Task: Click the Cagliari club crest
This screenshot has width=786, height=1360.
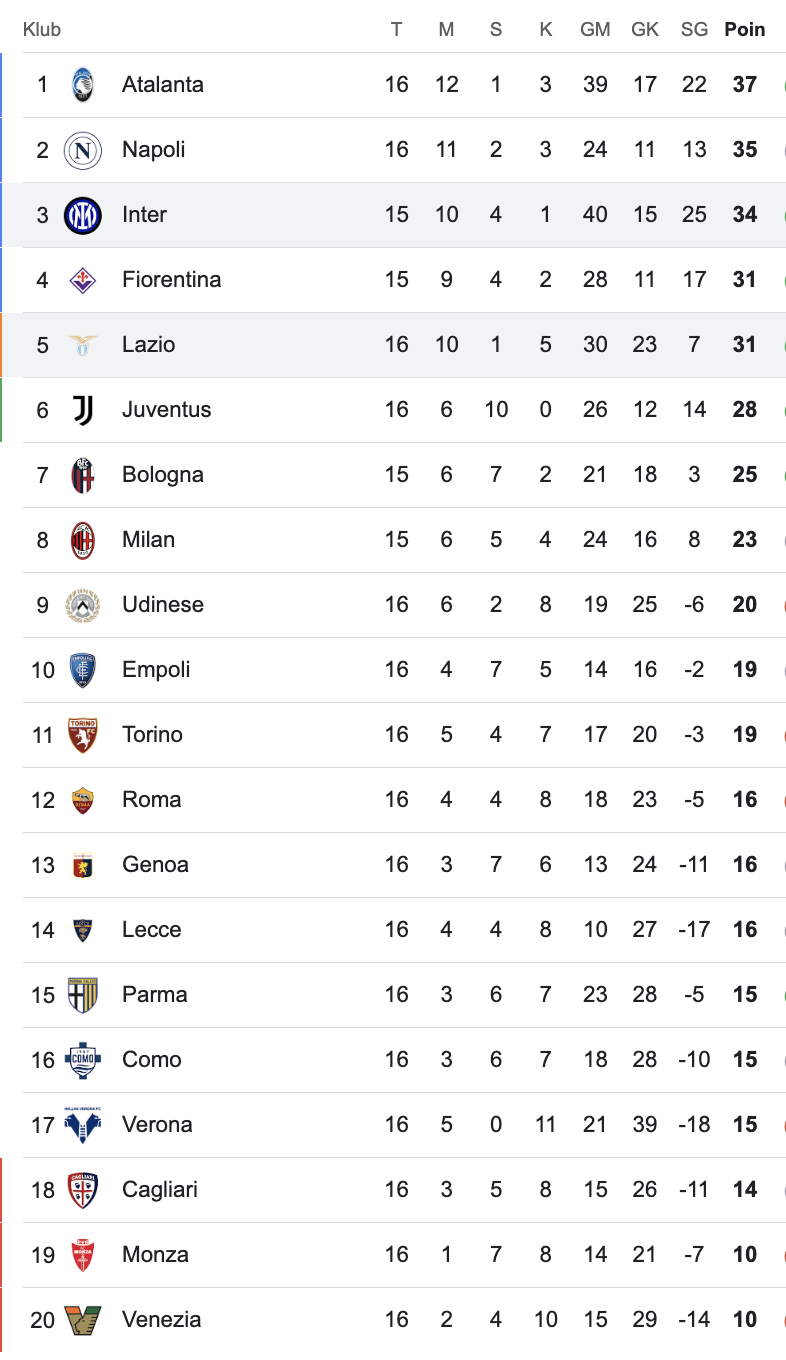Action: [x=83, y=1190]
